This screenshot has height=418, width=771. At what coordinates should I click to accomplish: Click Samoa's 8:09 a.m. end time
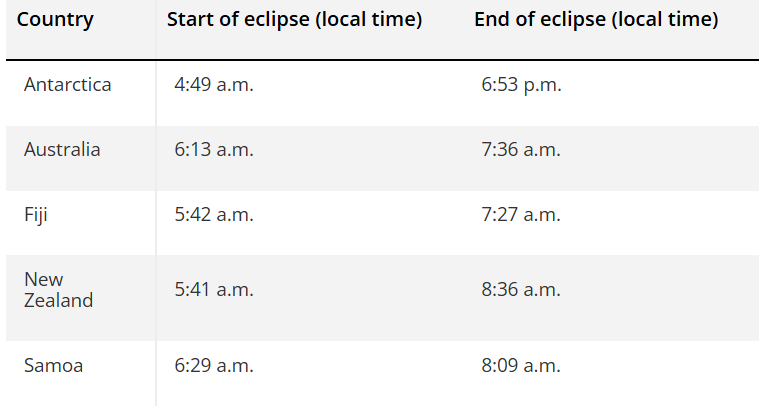pos(521,367)
